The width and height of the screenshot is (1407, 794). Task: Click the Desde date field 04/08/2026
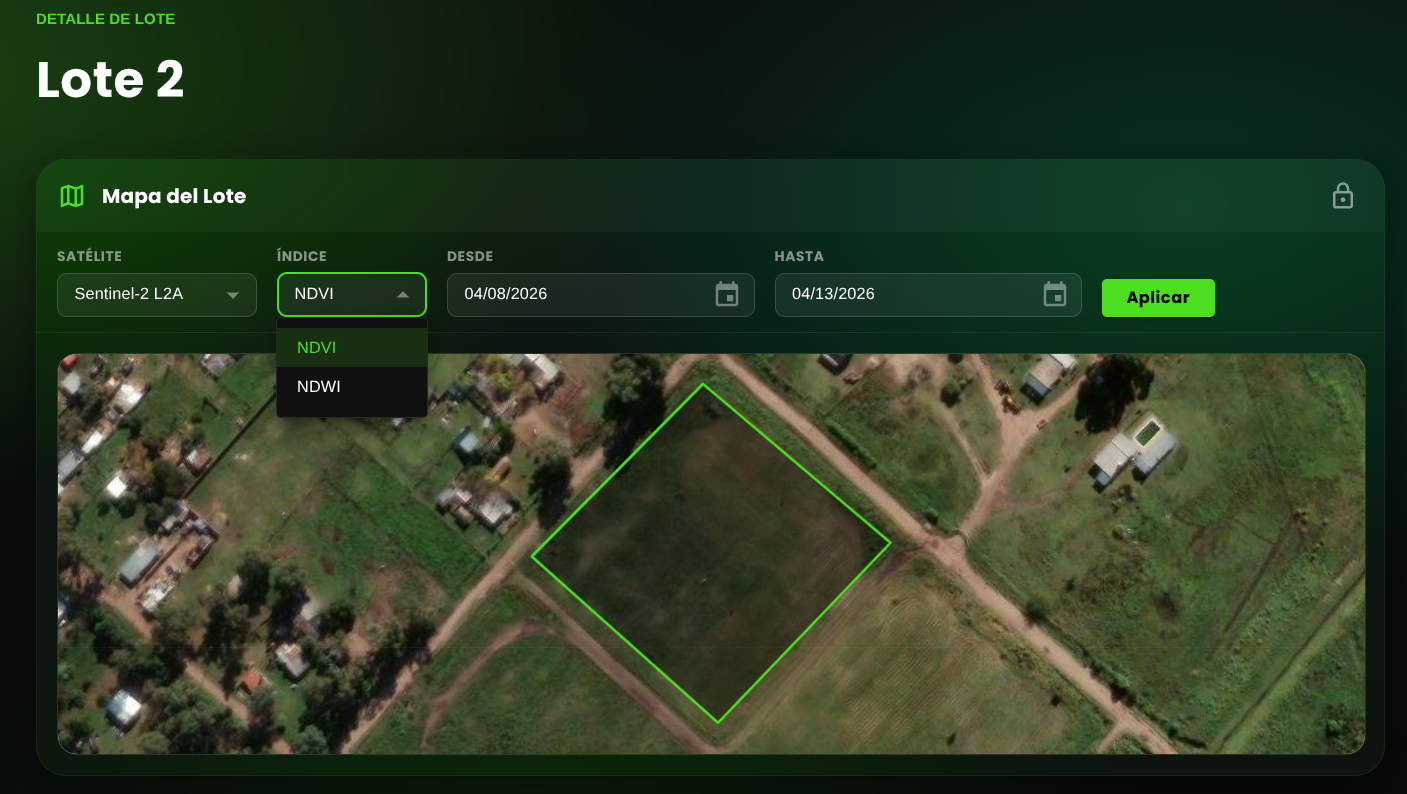(600, 295)
